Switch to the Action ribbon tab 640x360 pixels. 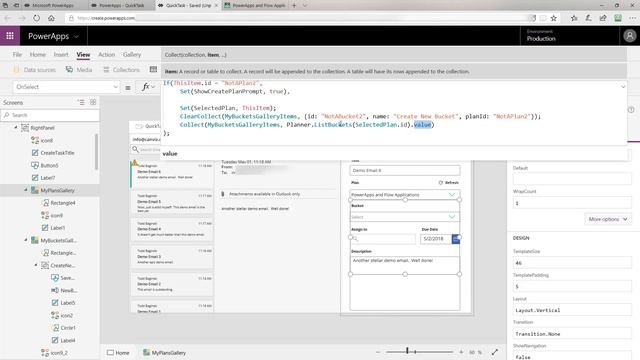pos(106,55)
